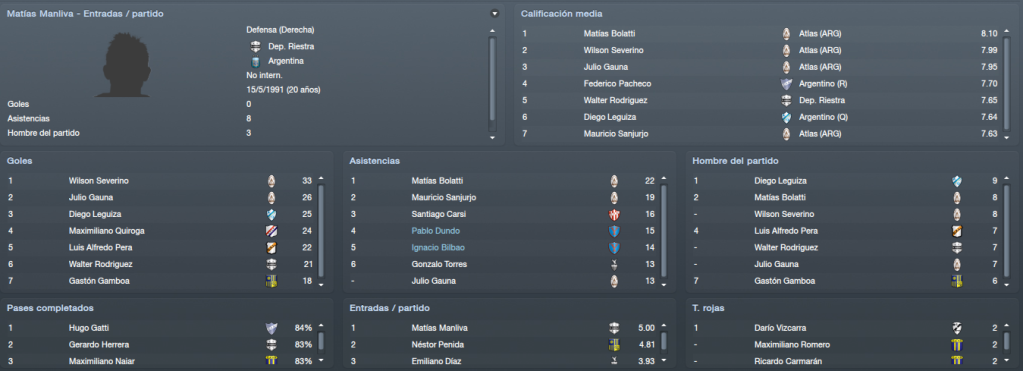Screen dimensions: 1023x371
Task: Click down arrow in Calificación media list
Action: coord(1006,138)
